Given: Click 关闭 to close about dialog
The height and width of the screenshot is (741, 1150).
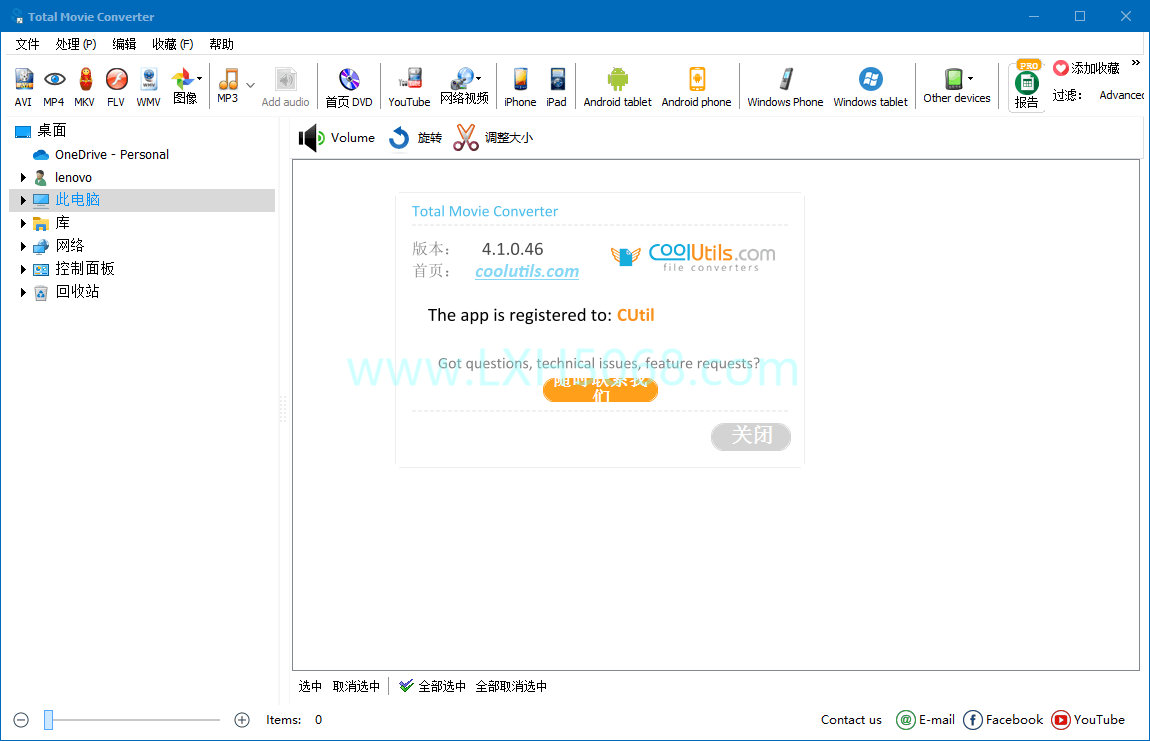Looking at the screenshot, I should 751,436.
